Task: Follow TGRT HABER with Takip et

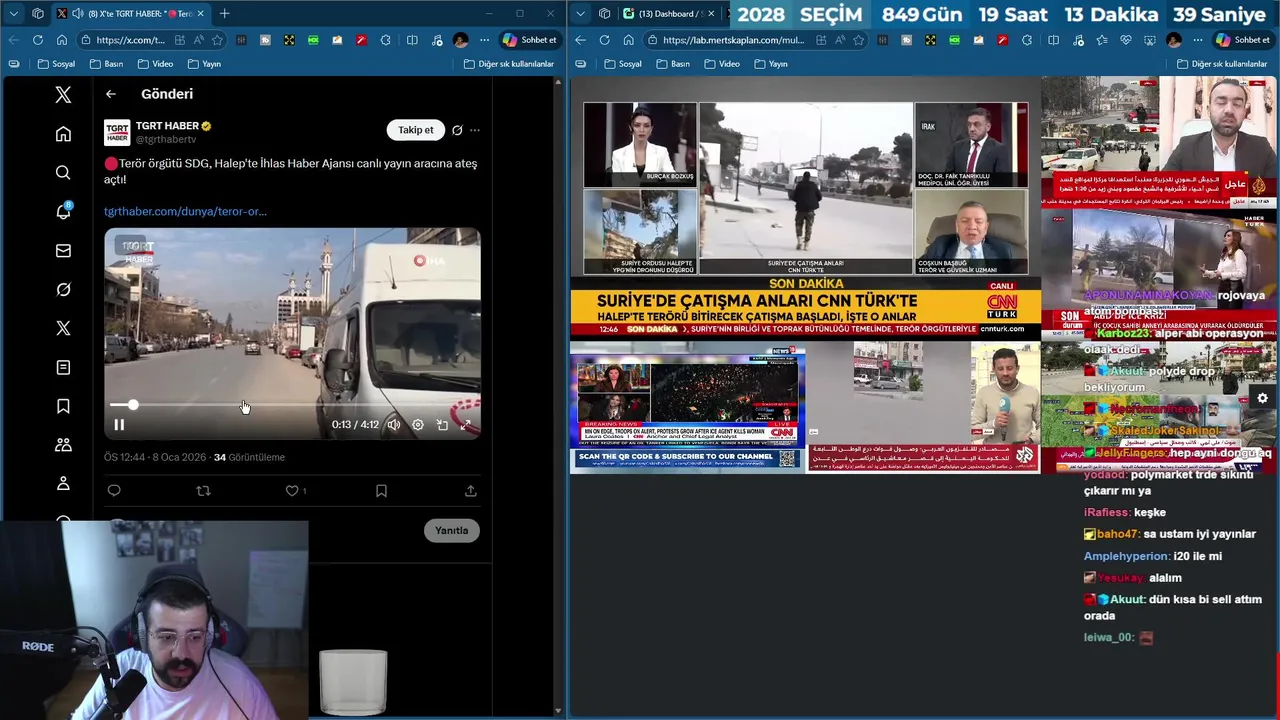Action: click(x=416, y=130)
